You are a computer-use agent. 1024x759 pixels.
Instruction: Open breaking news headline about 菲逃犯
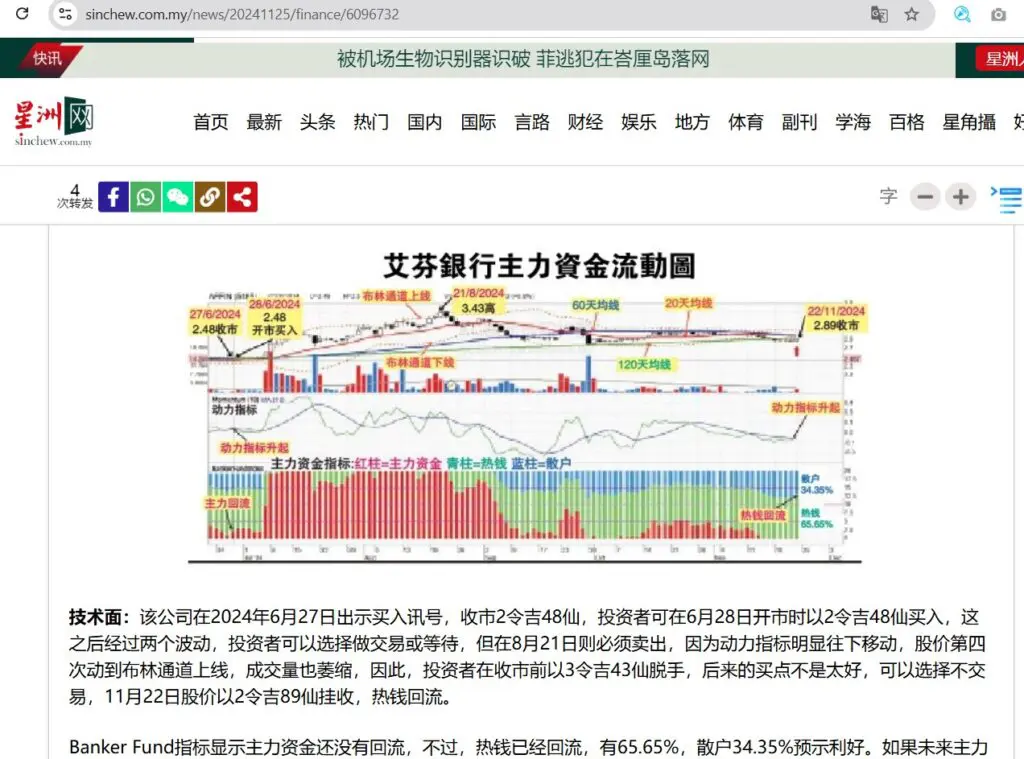pyautogui.click(x=523, y=59)
